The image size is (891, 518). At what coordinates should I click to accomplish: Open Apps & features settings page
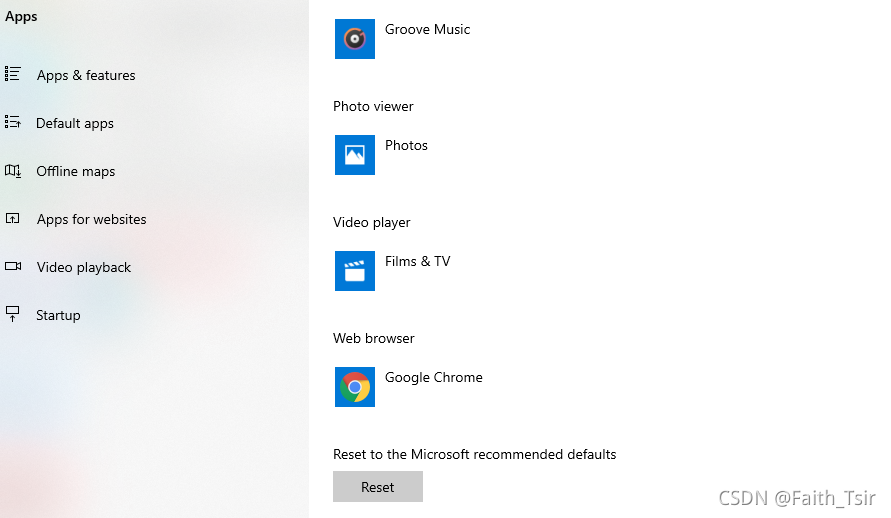(86, 75)
